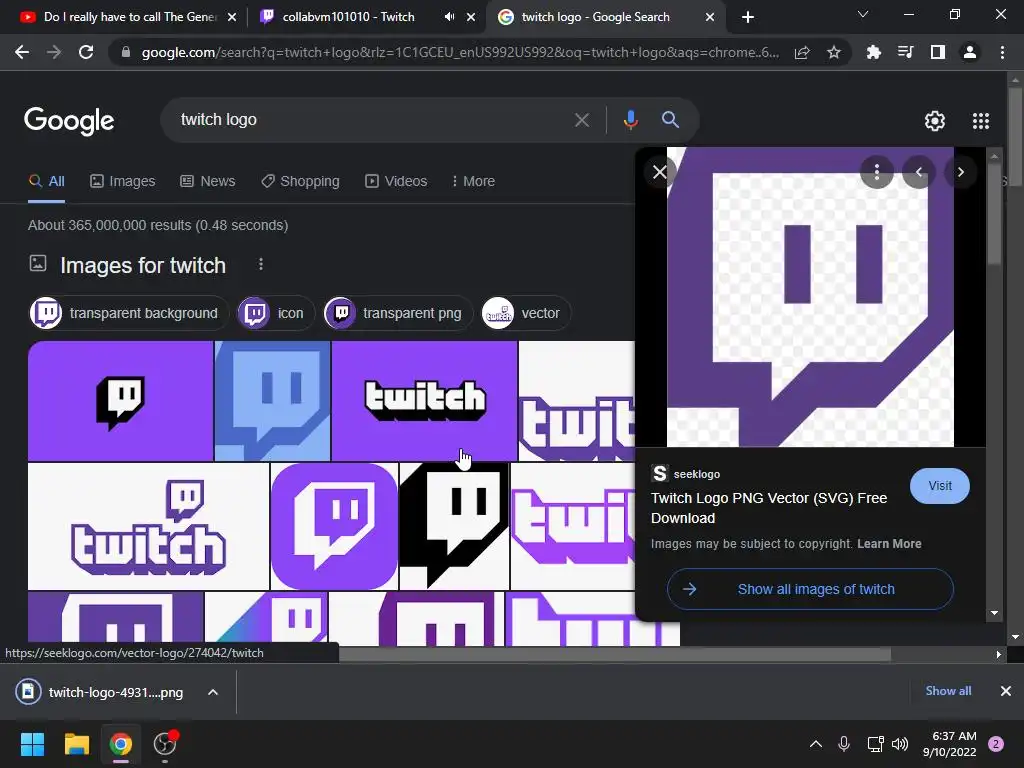Open the seeklogo source link
This screenshot has width=1024, height=768.
click(686, 474)
